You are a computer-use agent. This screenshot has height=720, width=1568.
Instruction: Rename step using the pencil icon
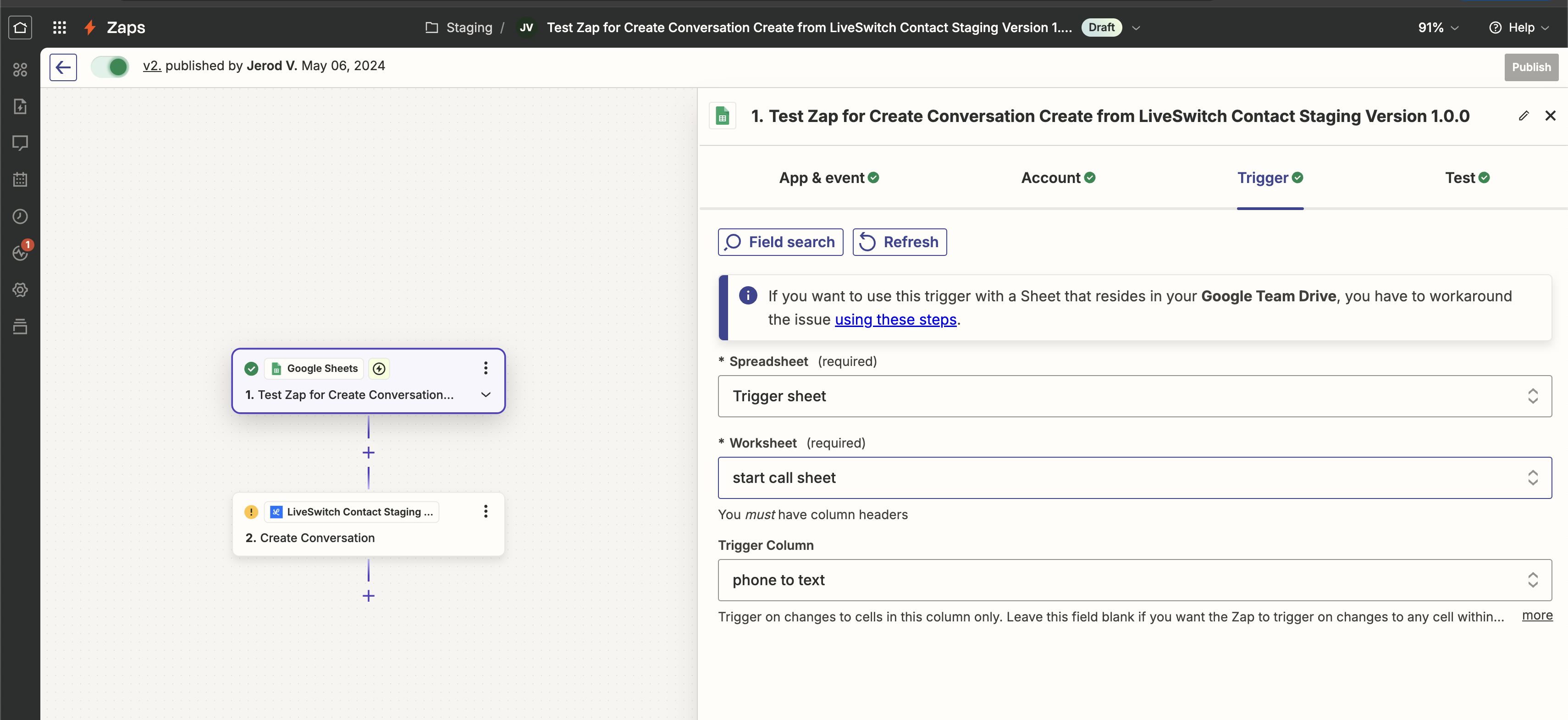[x=1524, y=116]
